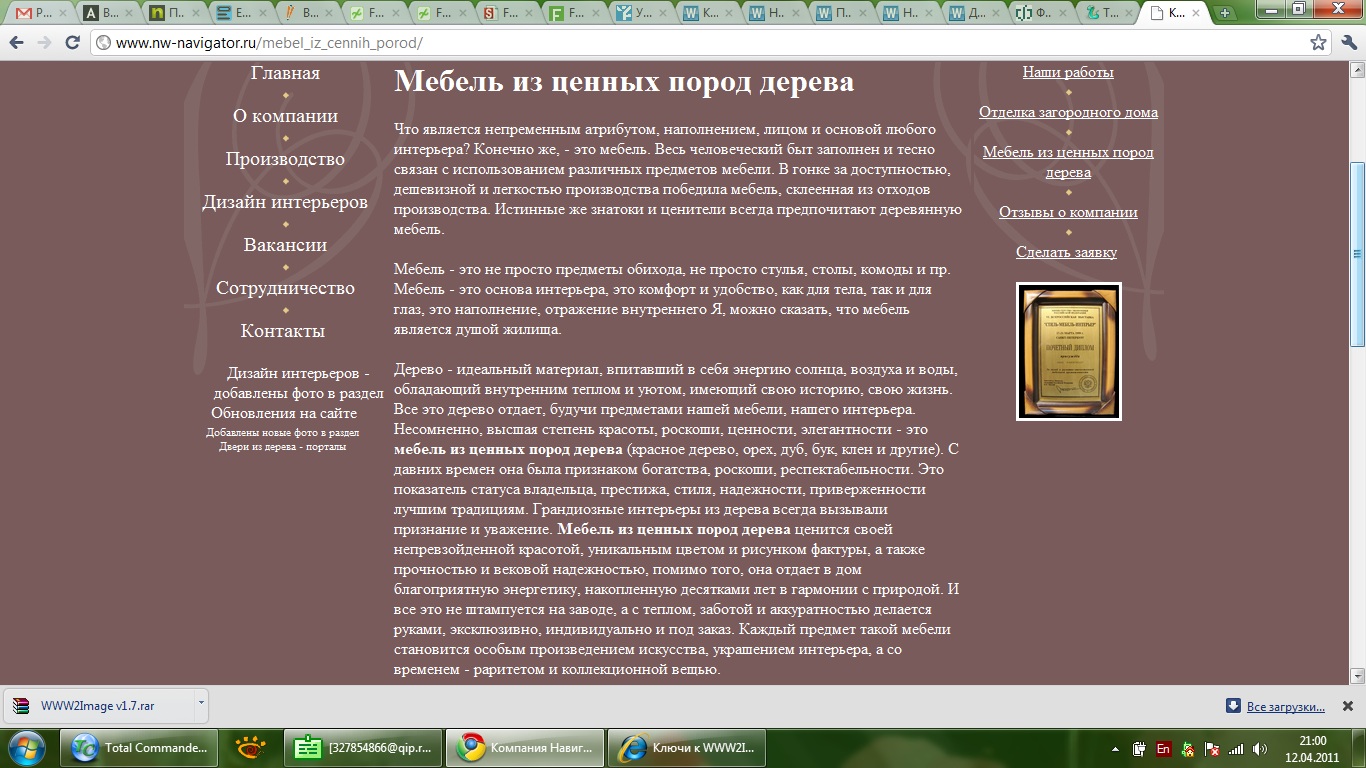Close the downloads bar

[x=1347, y=706]
